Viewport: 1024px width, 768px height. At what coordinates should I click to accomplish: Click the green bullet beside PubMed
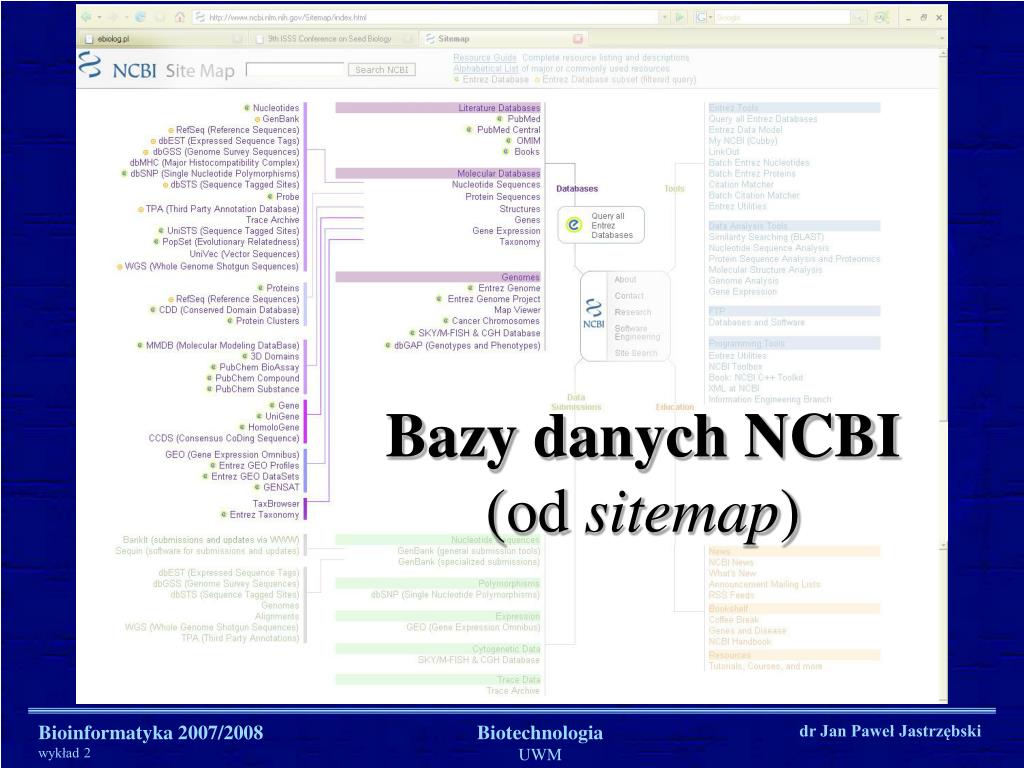499,119
